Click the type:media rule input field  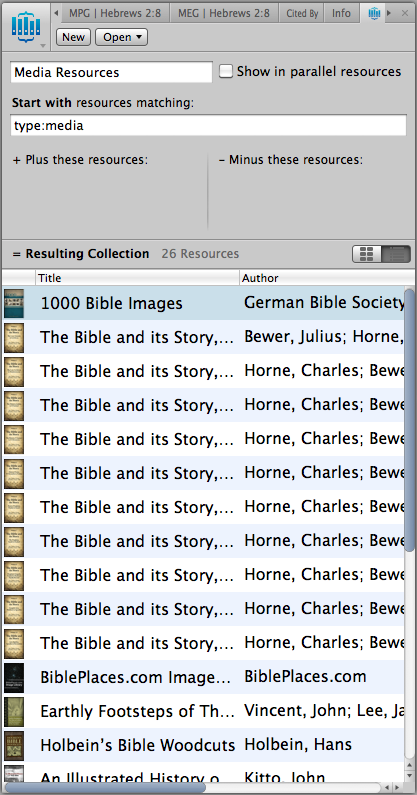208,126
